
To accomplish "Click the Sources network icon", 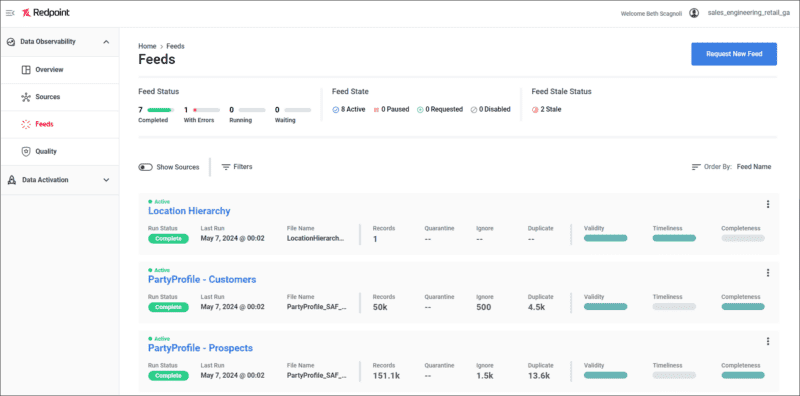I will (x=26, y=97).
